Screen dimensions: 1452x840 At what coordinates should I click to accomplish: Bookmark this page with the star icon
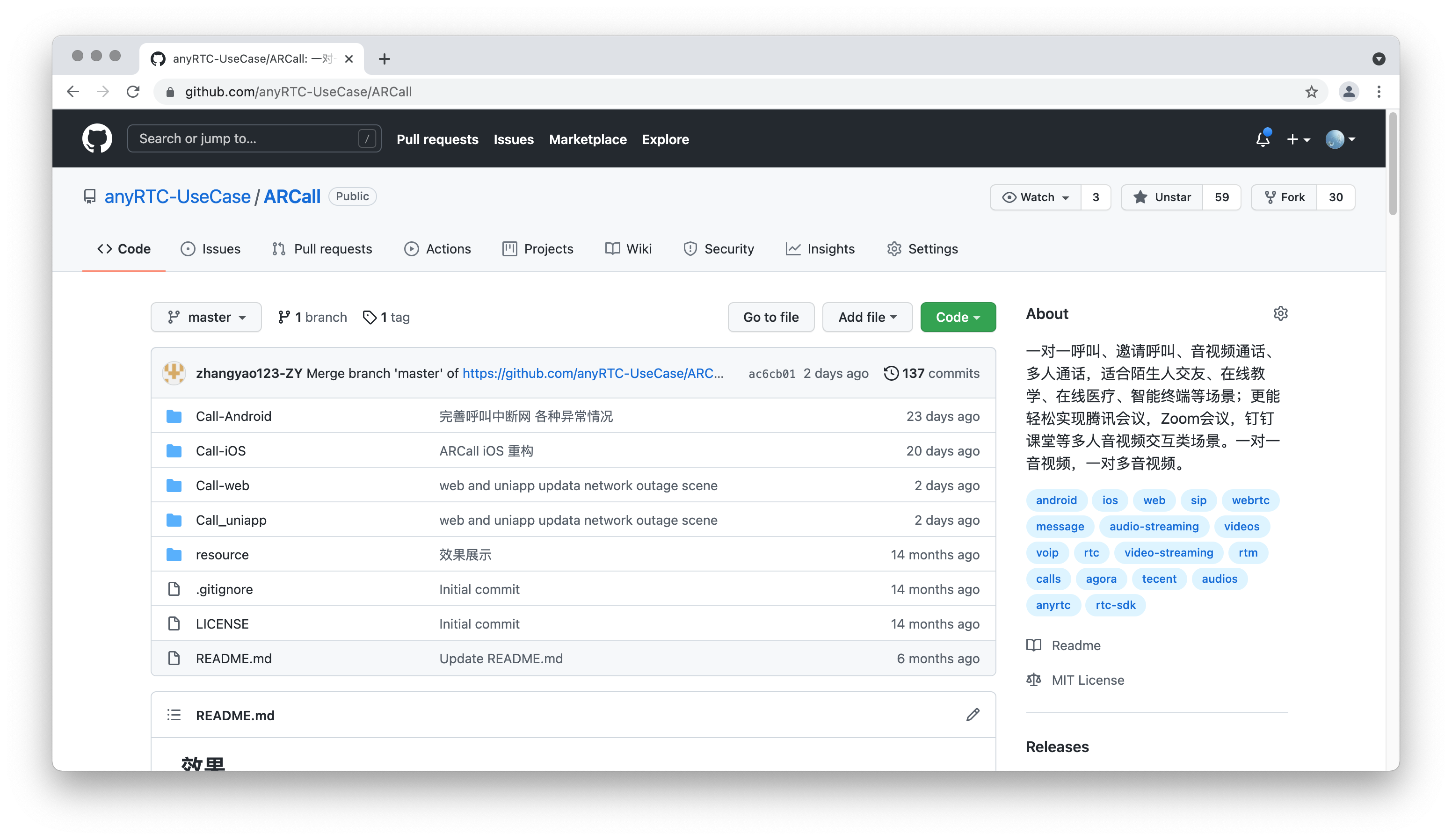(x=1311, y=92)
